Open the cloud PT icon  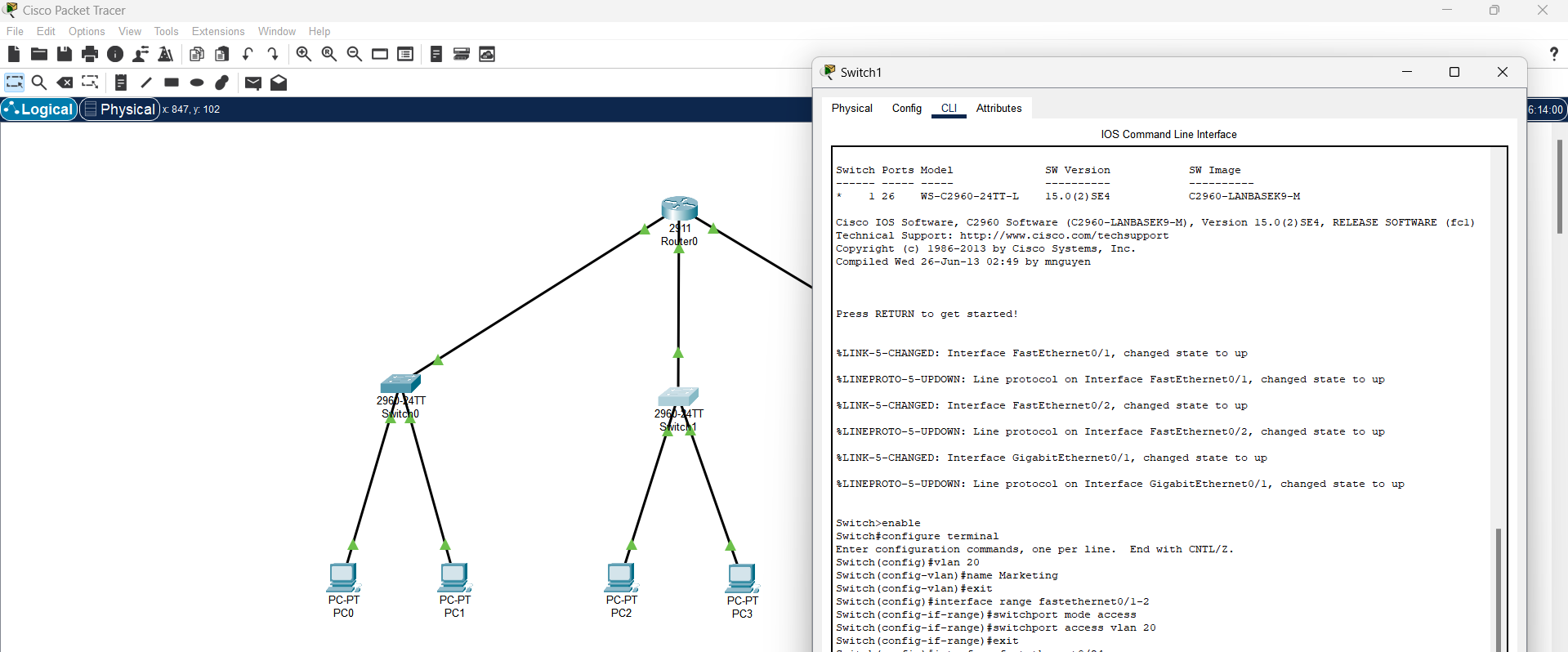pyautogui.click(x=487, y=54)
